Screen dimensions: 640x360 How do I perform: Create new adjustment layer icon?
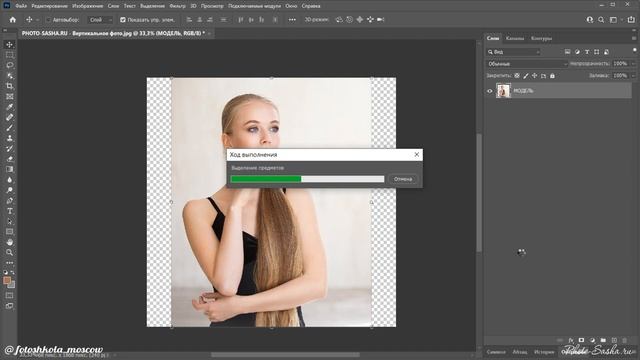click(592, 340)
